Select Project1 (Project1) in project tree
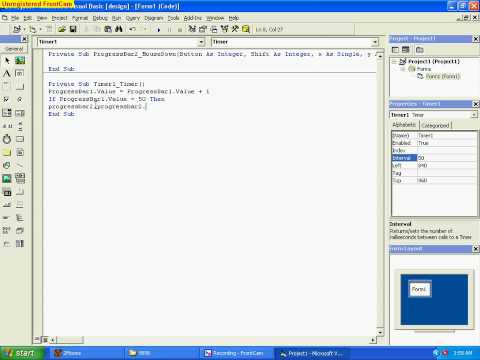Screen dimensions: 480x360 click(434, 62)
